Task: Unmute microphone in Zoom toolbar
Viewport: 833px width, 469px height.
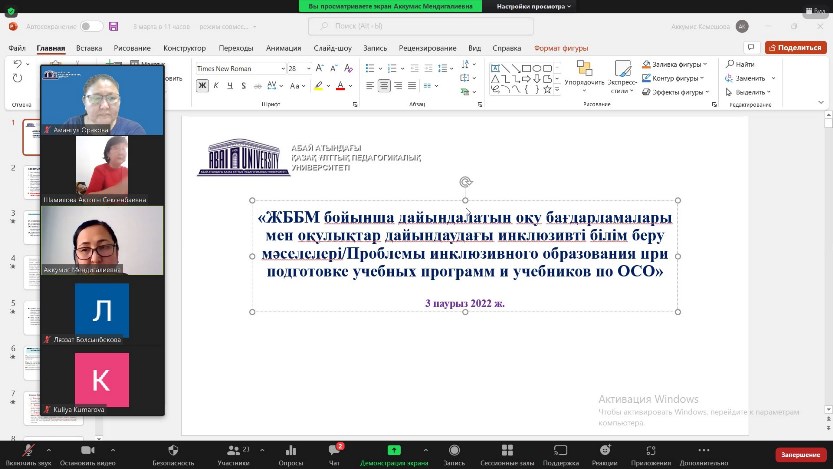Action: pos(27,451)
